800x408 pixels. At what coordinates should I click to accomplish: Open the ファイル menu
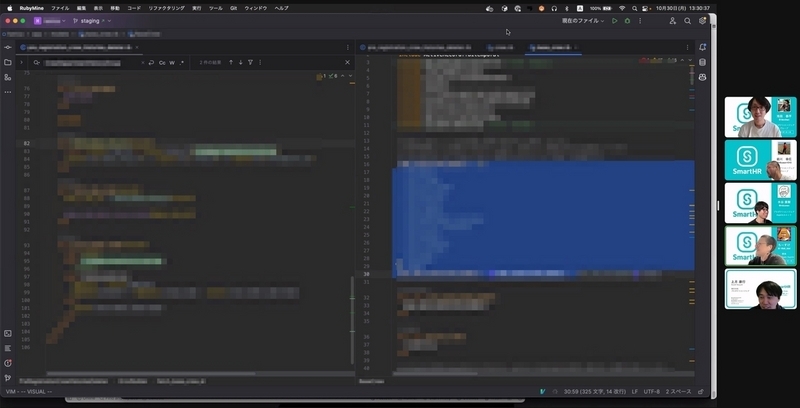point(60,8)
